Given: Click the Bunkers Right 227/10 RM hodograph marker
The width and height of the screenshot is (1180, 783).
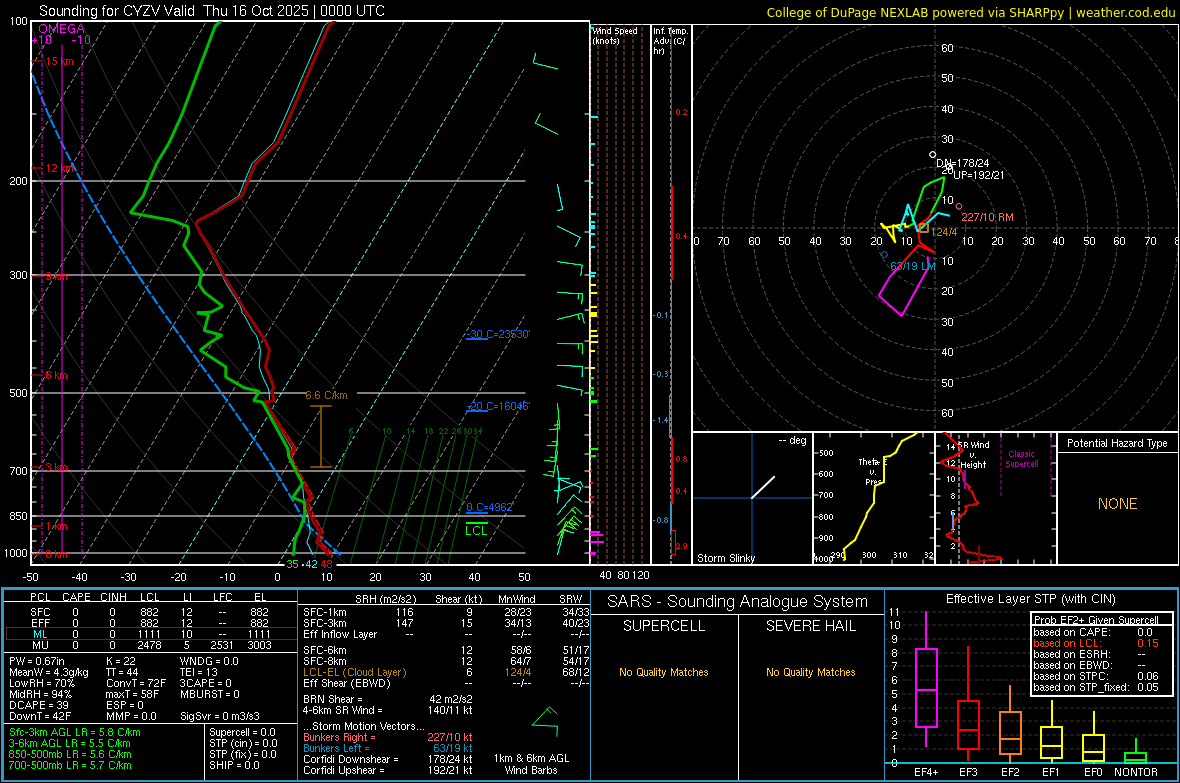Looking at the screenshot, I should (959, 206).
